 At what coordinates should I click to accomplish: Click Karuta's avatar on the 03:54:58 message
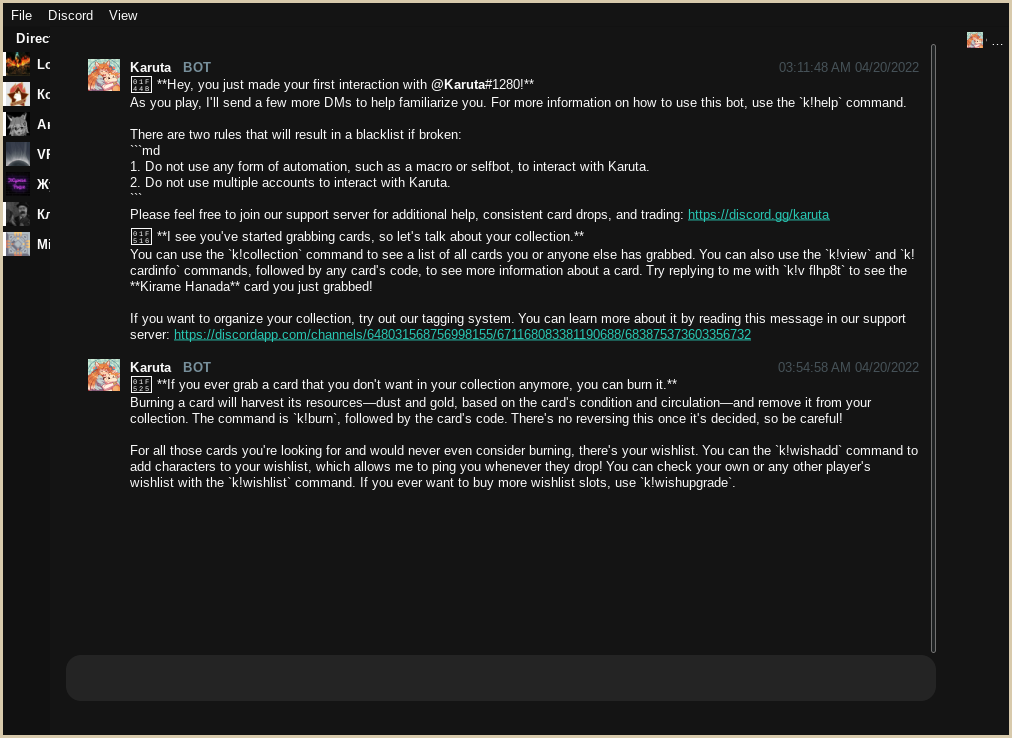(104, 375)
